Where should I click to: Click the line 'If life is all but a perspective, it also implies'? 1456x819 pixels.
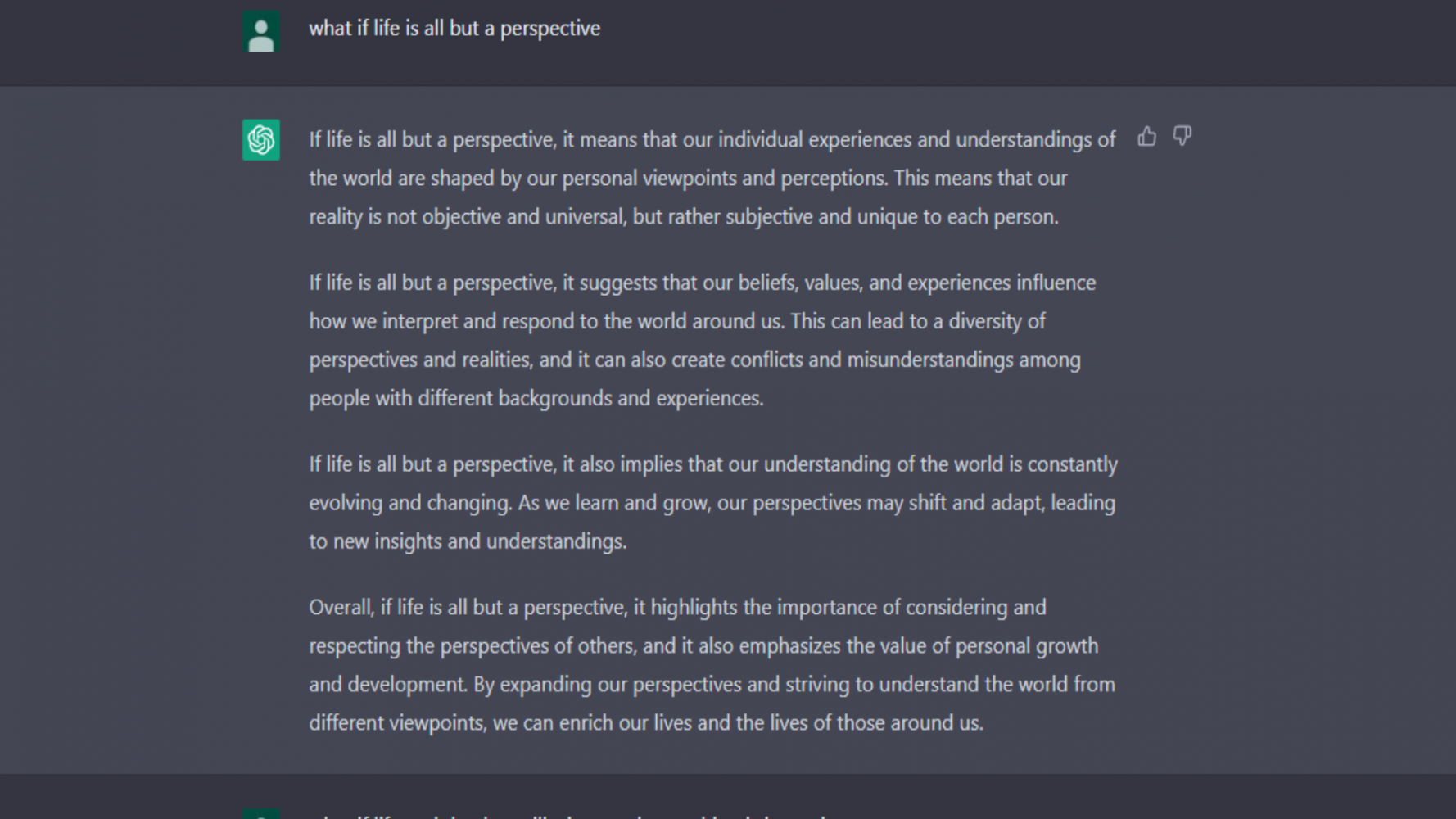[713, 464]
